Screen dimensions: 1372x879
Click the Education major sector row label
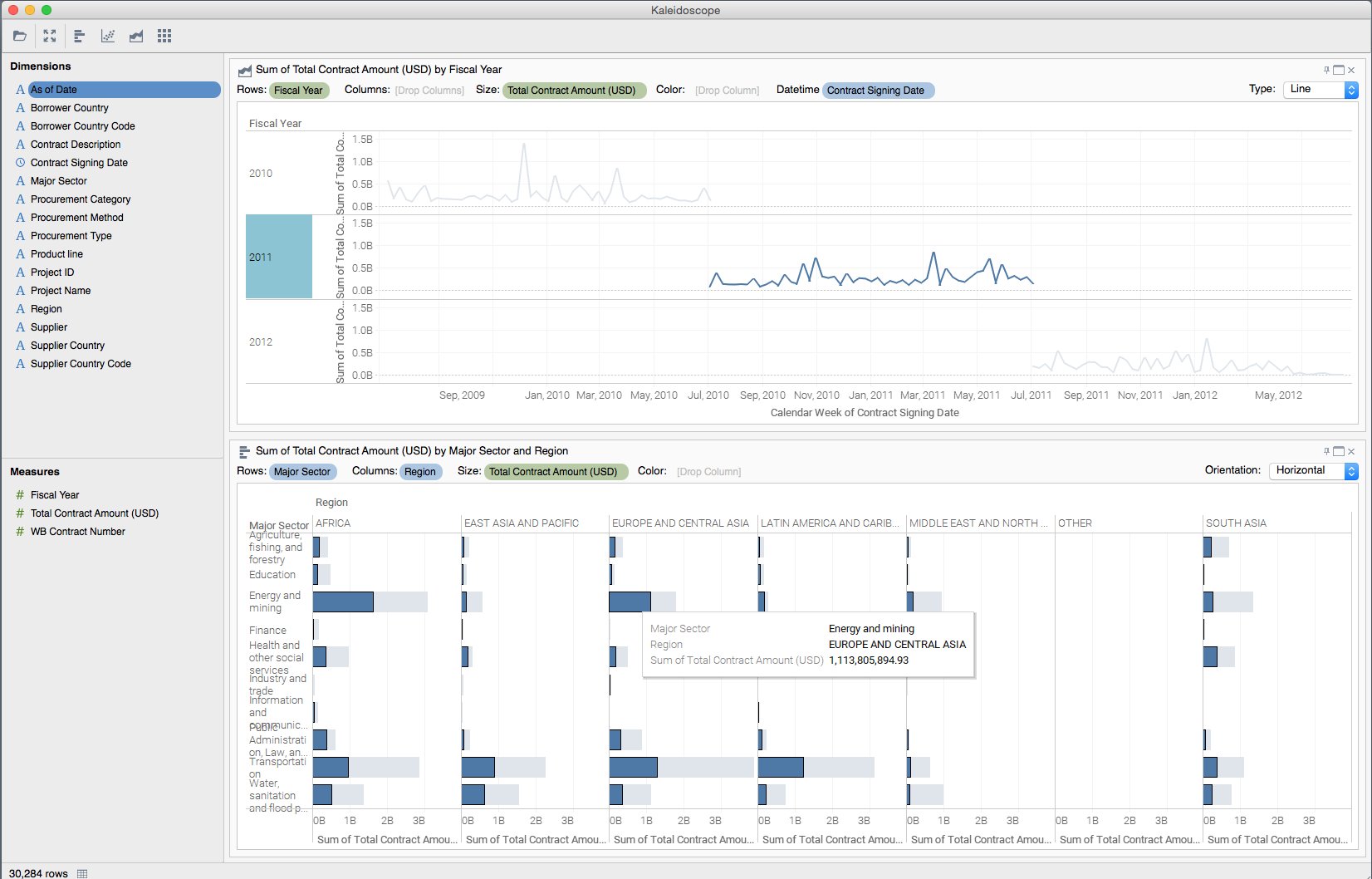tap(272, 575)
